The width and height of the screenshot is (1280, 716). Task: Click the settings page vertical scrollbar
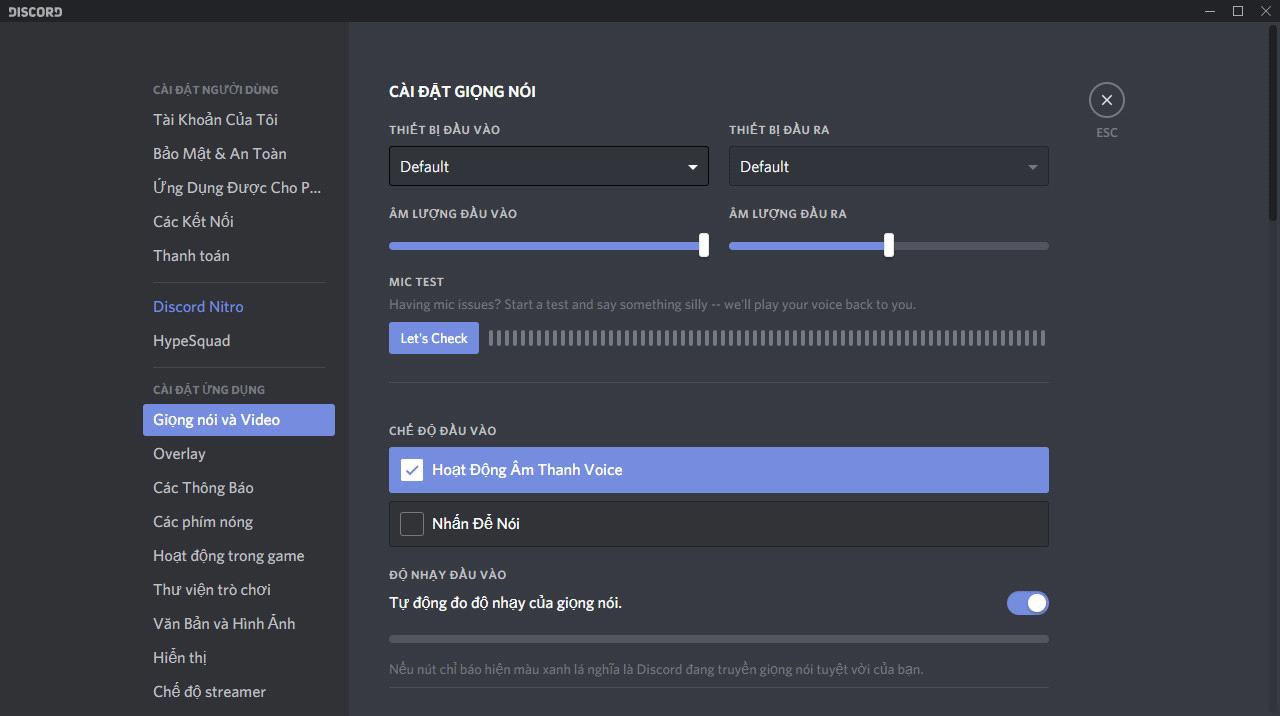tap(1273, 125)
